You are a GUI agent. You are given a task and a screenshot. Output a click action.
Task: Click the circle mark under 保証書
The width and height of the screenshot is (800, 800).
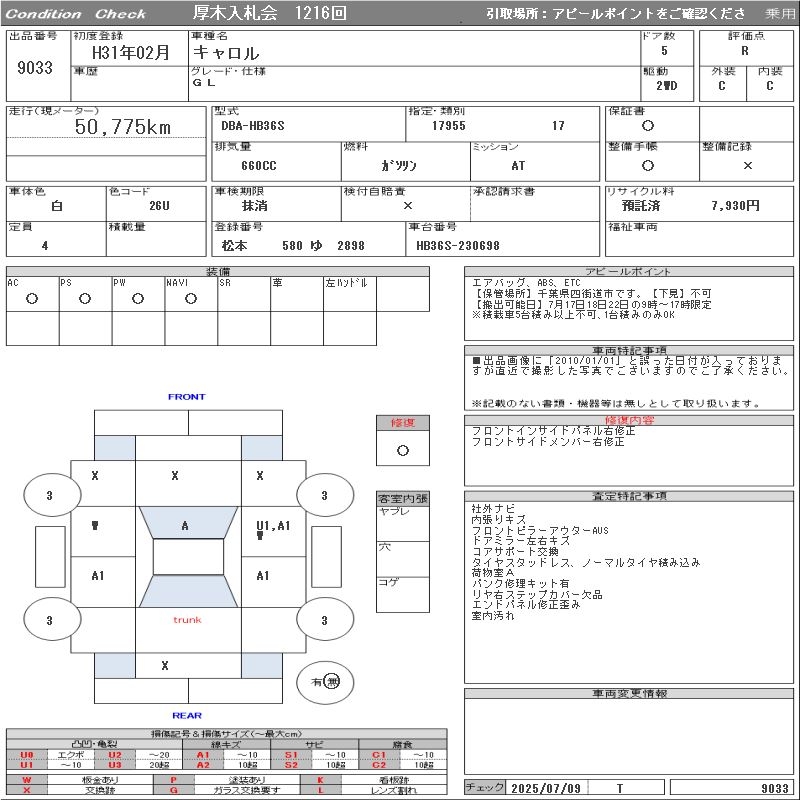point(648,126)
